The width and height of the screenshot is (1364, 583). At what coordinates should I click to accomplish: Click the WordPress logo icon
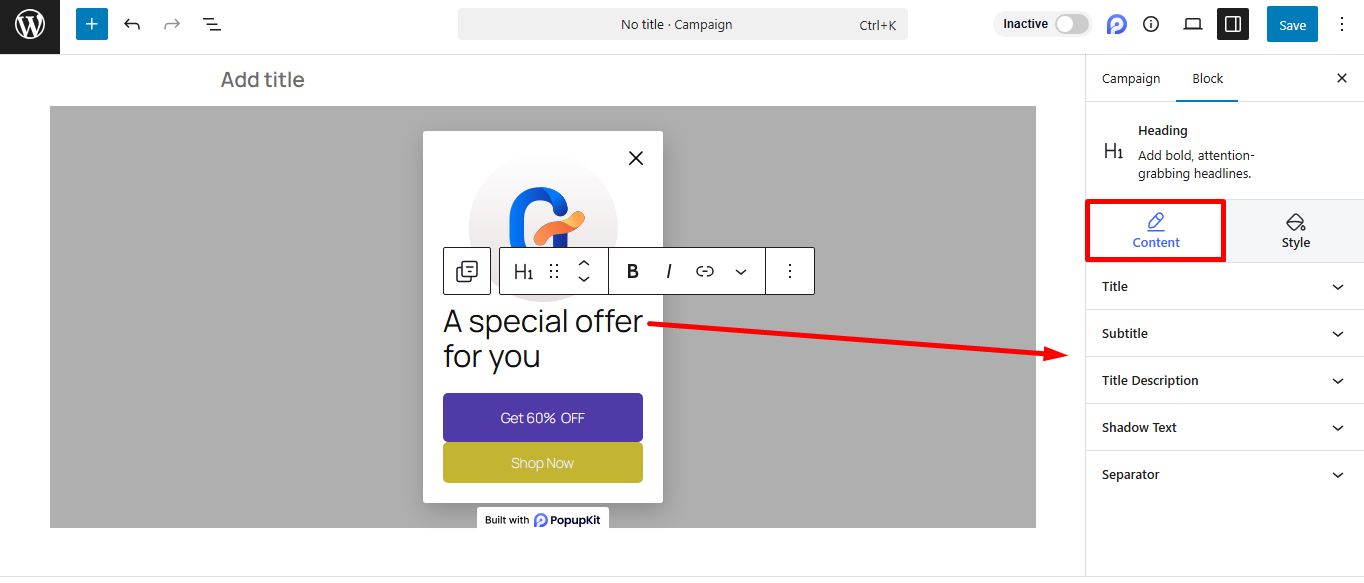click(30, 25)
